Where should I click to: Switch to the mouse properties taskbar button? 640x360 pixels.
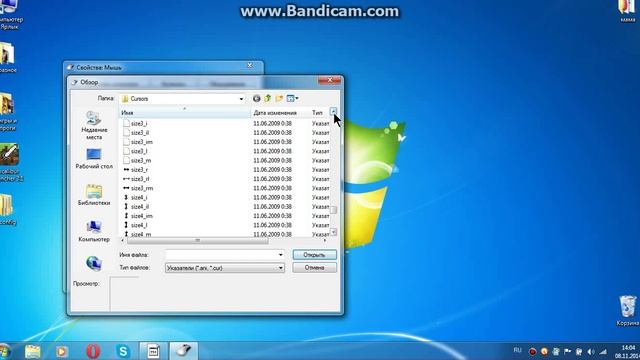coord(183,351)
